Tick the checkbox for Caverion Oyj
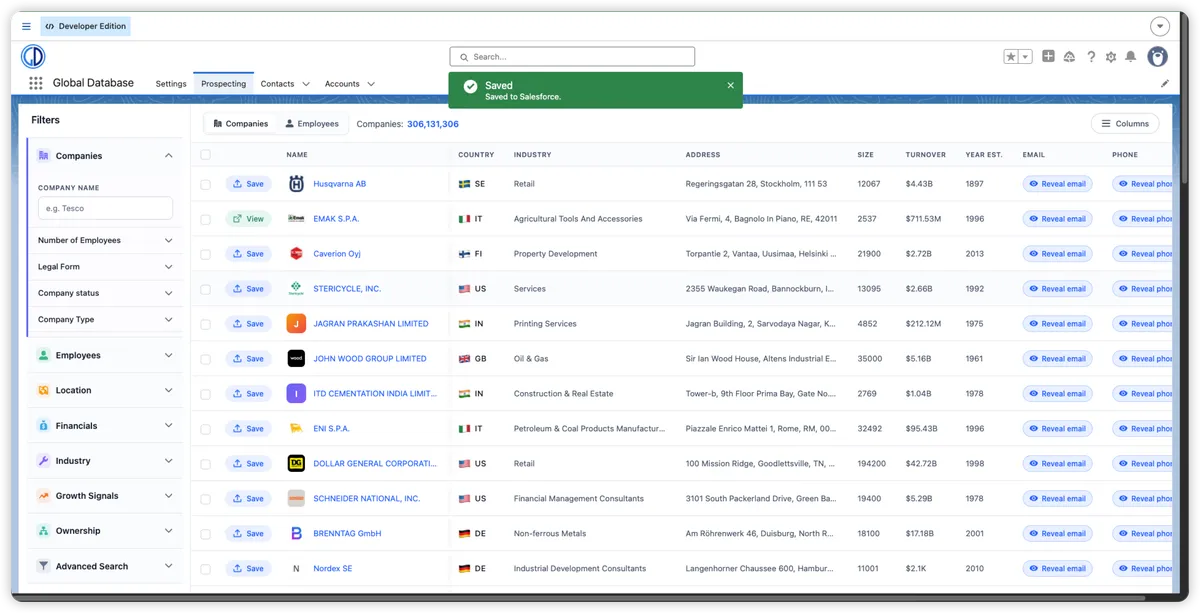The image size is (1200, 613). coord(206,255)
